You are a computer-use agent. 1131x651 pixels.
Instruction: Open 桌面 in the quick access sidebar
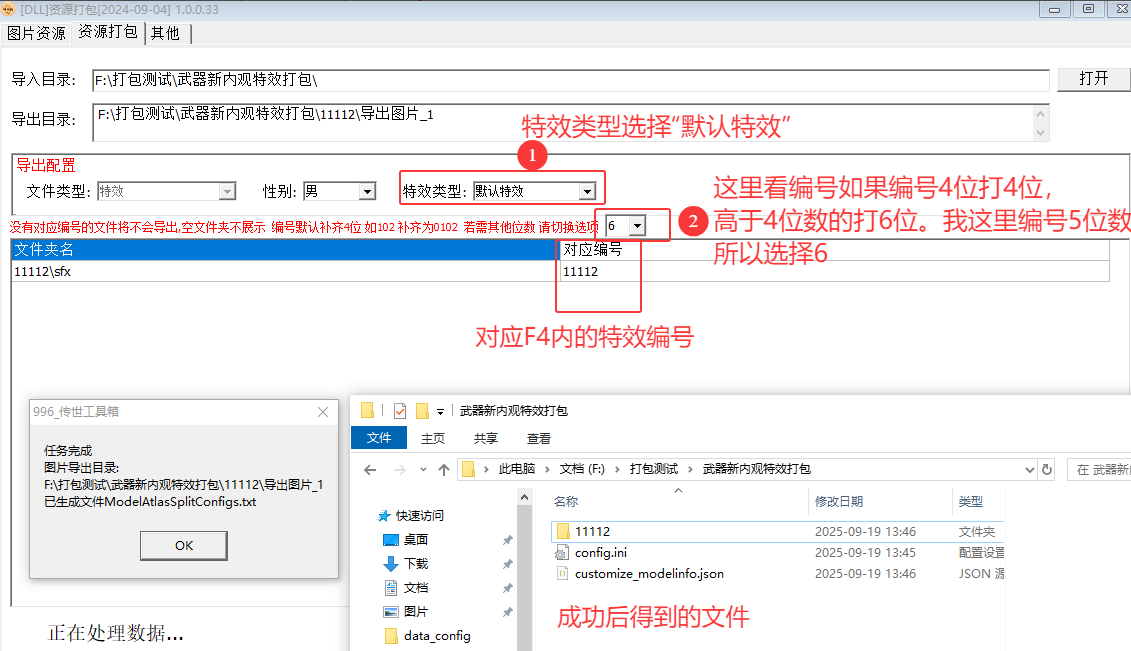point(416,540)
